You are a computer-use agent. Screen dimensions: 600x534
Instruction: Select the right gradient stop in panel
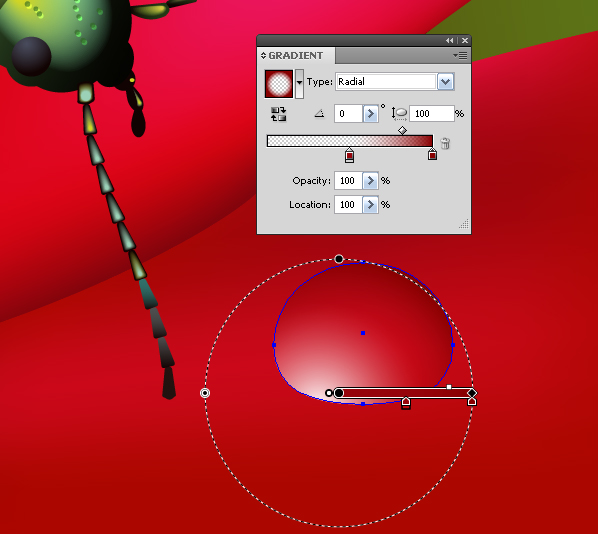point(432,154)
